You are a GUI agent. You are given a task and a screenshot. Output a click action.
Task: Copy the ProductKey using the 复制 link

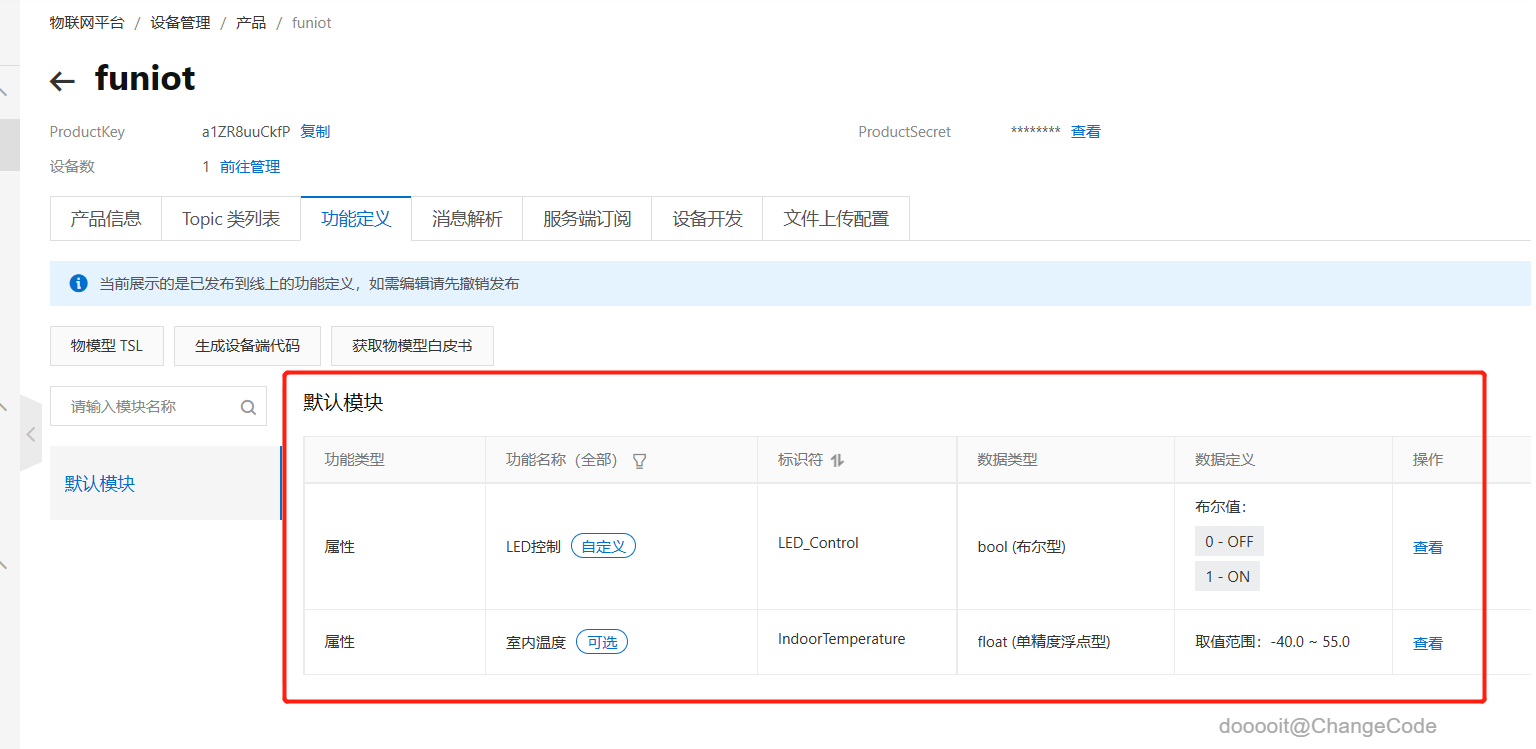(x=315, y=131)
